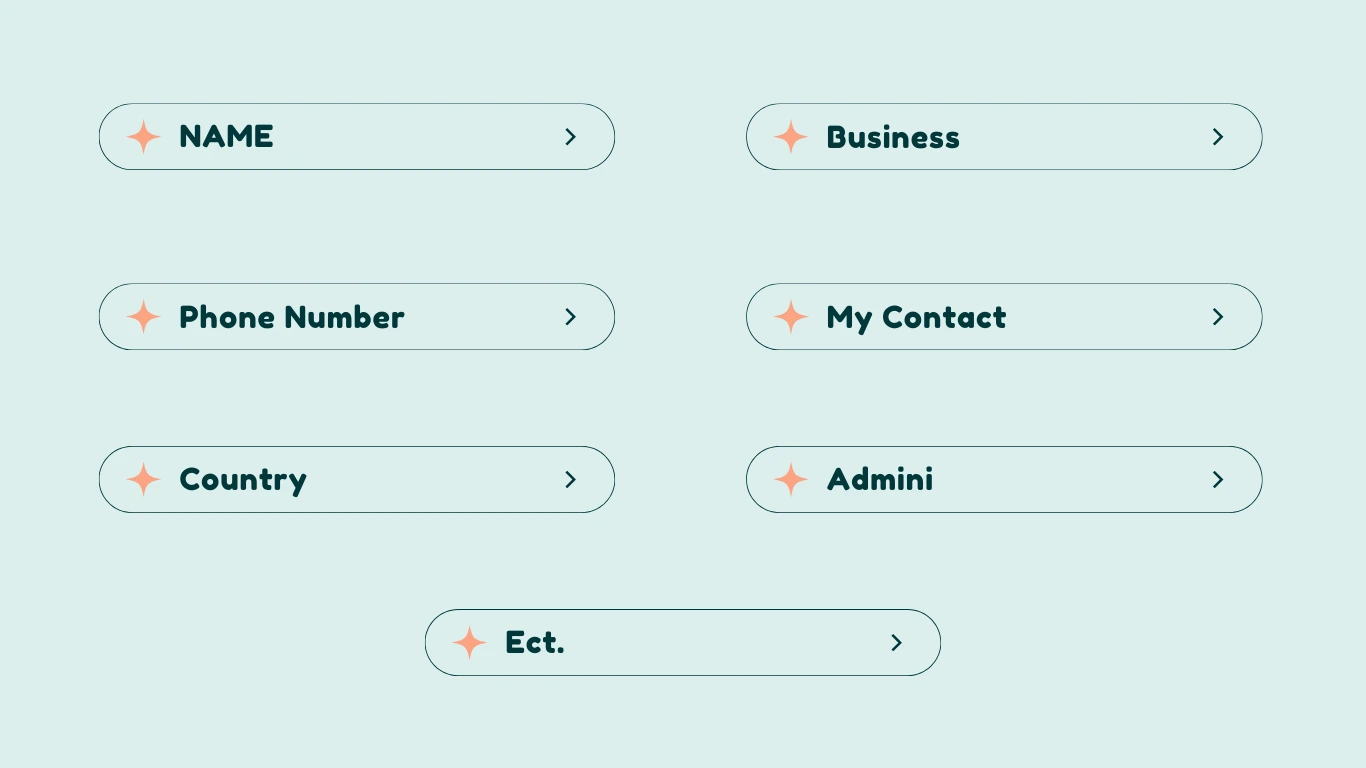Expand the NAME row chevron
Image resolution: width=1366 pixels, height=768 pixels.
tap(571, 137)
